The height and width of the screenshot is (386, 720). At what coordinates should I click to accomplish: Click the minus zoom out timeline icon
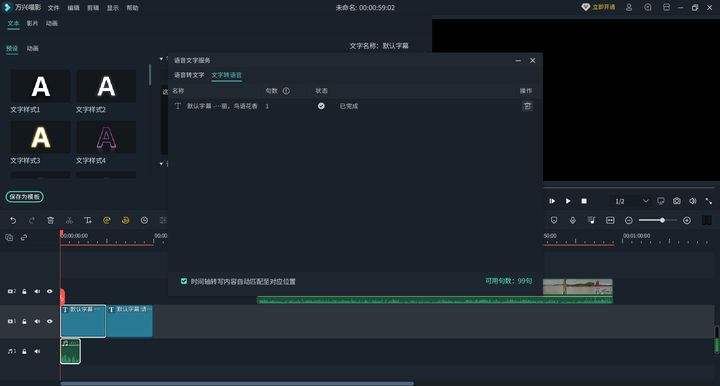pyautogui.click(x=629, y=220)
